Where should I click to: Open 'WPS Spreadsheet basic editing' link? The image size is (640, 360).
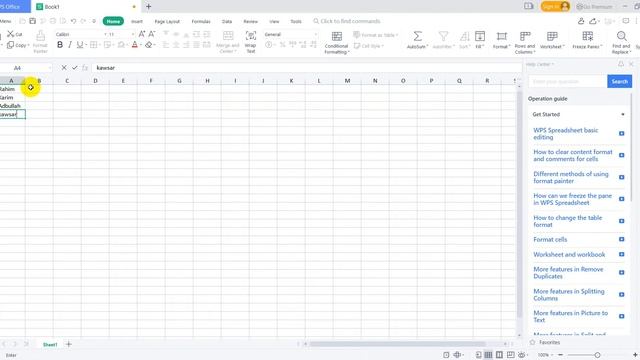(565, 133)
